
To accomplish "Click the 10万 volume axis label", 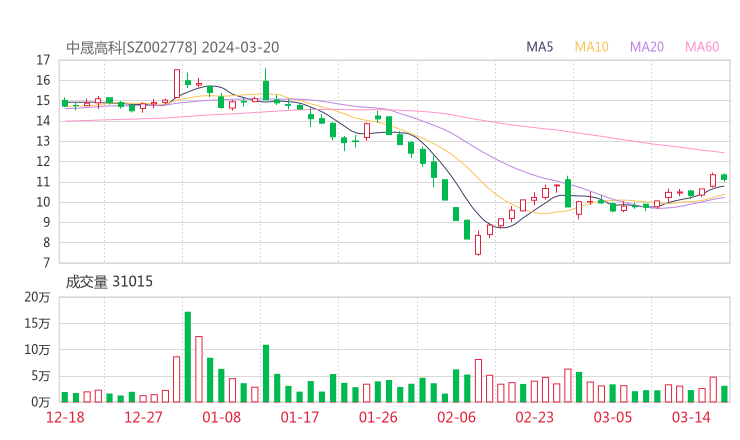I will point(37,350).
